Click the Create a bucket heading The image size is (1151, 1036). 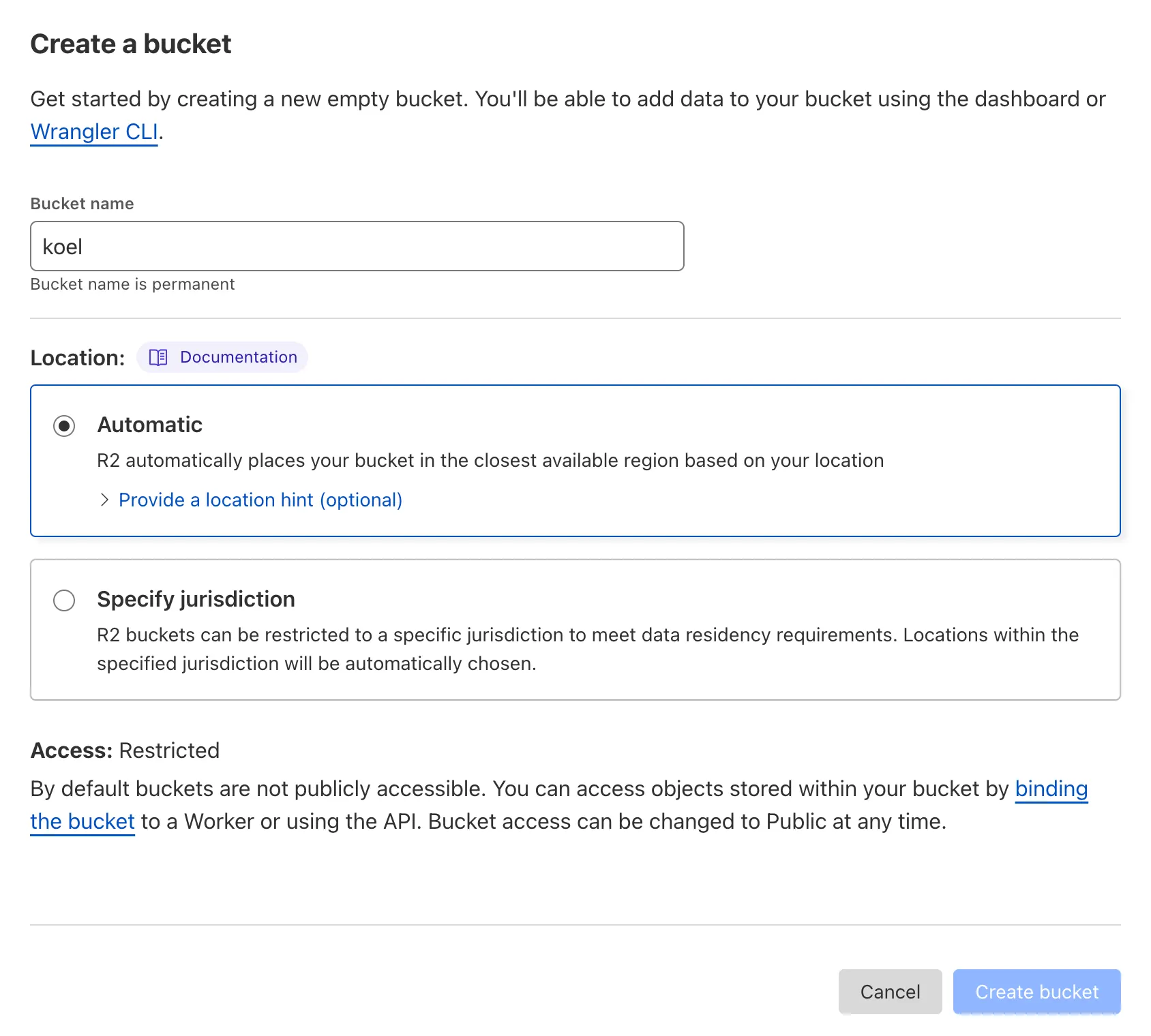(x=131, y=44)
